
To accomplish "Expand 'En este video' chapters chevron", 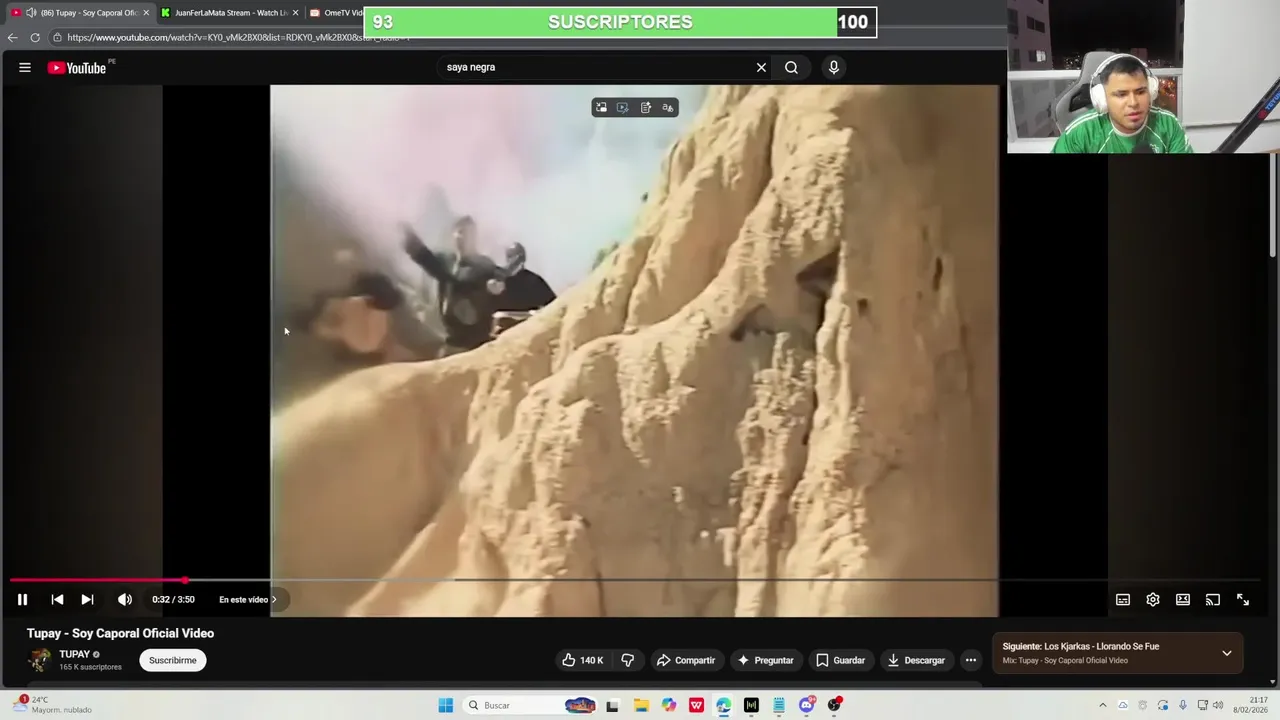I will pyautogui.click(x=274, y=599).
